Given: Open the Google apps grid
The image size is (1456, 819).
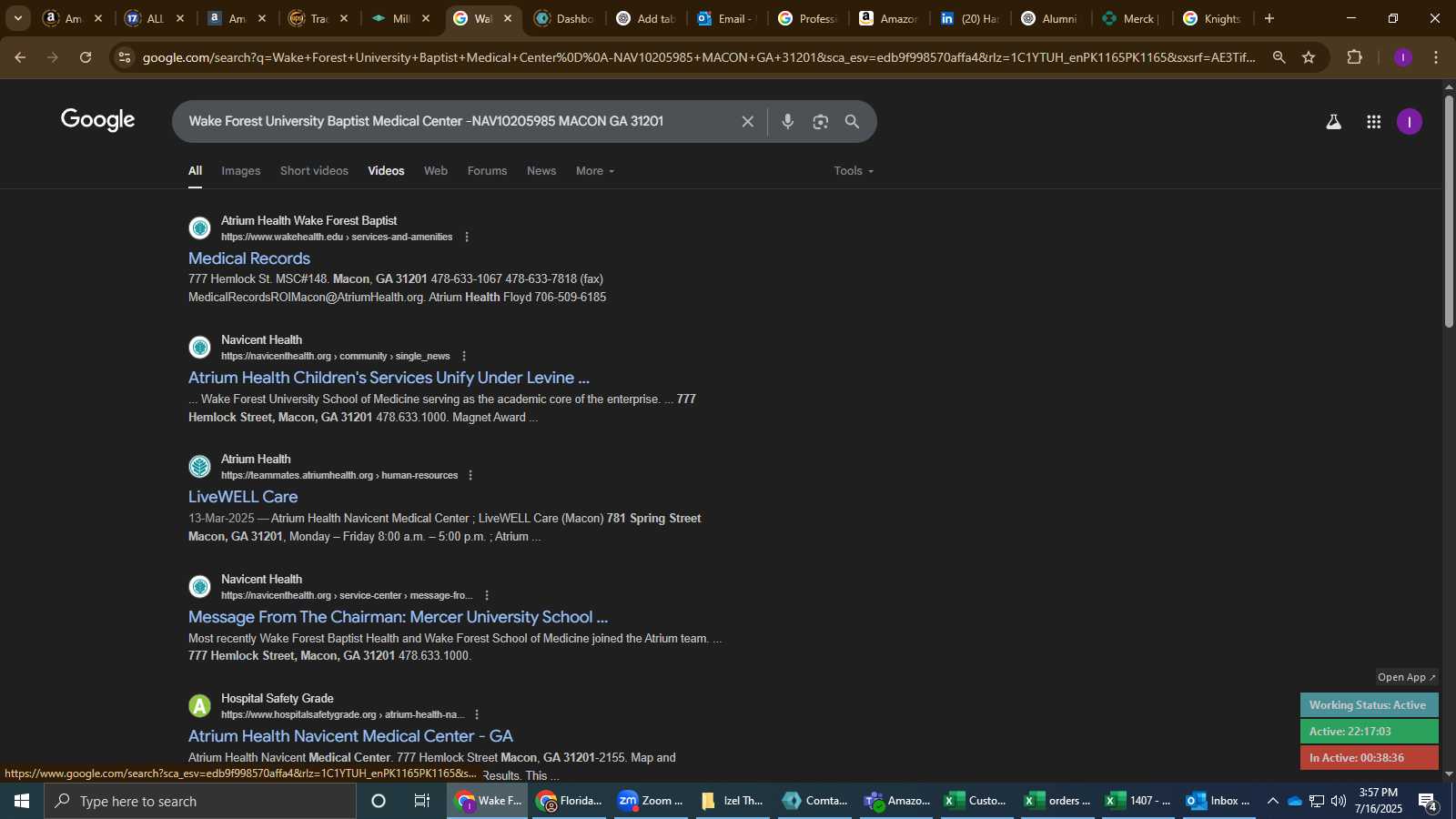Looking at the screenshot, I should [1374, 122].
